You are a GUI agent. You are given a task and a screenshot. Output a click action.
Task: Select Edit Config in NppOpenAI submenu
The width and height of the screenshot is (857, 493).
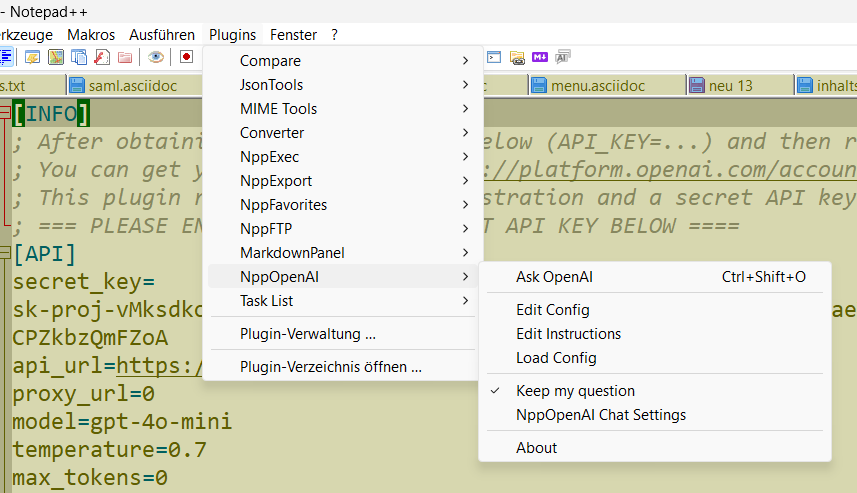(x=655, y=310)
